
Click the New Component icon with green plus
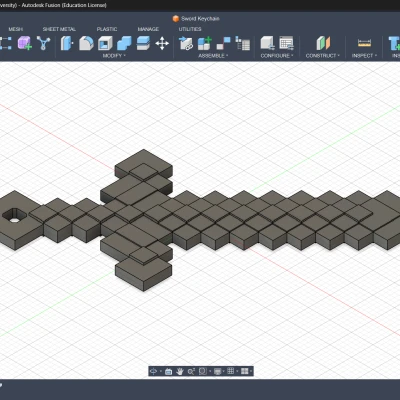[205, 43]
